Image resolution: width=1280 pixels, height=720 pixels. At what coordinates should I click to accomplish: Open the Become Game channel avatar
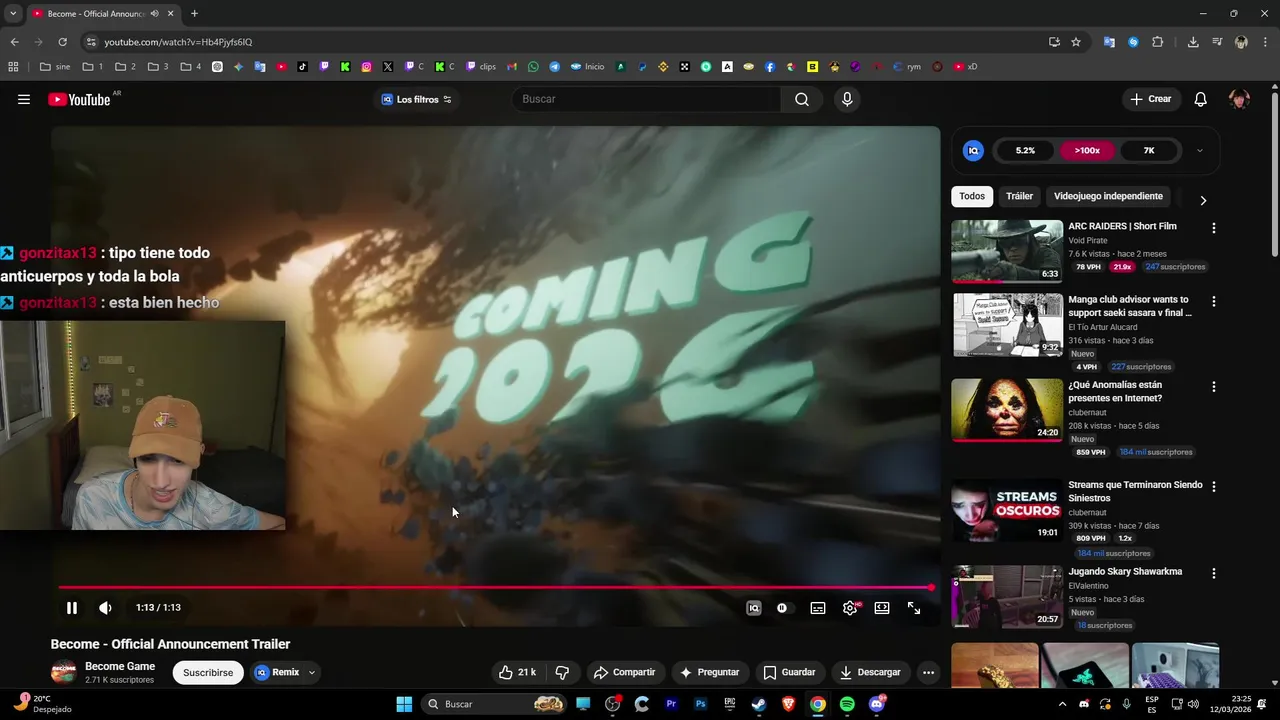[63, 672]
